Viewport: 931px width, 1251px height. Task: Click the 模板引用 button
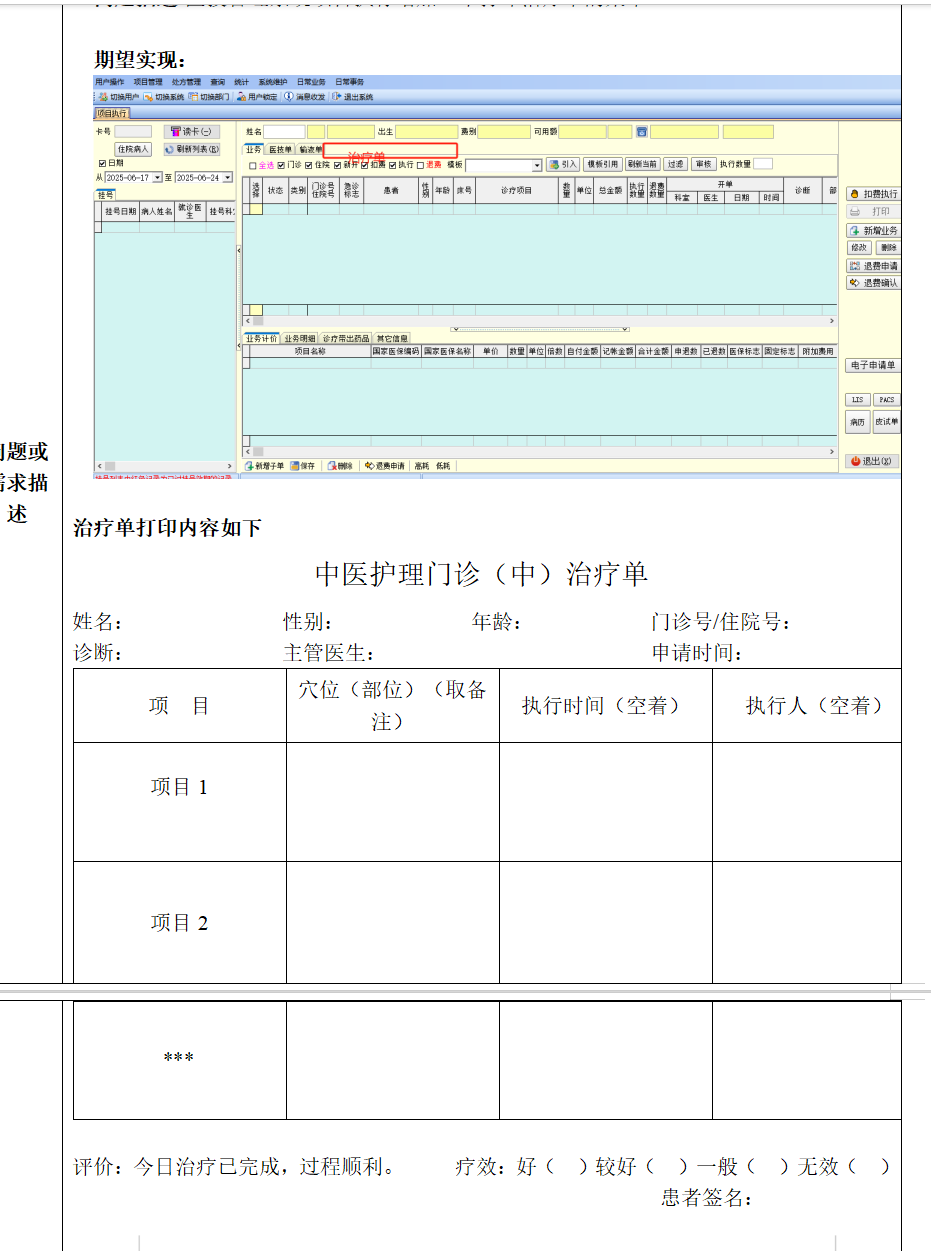(x=603, y=164)
